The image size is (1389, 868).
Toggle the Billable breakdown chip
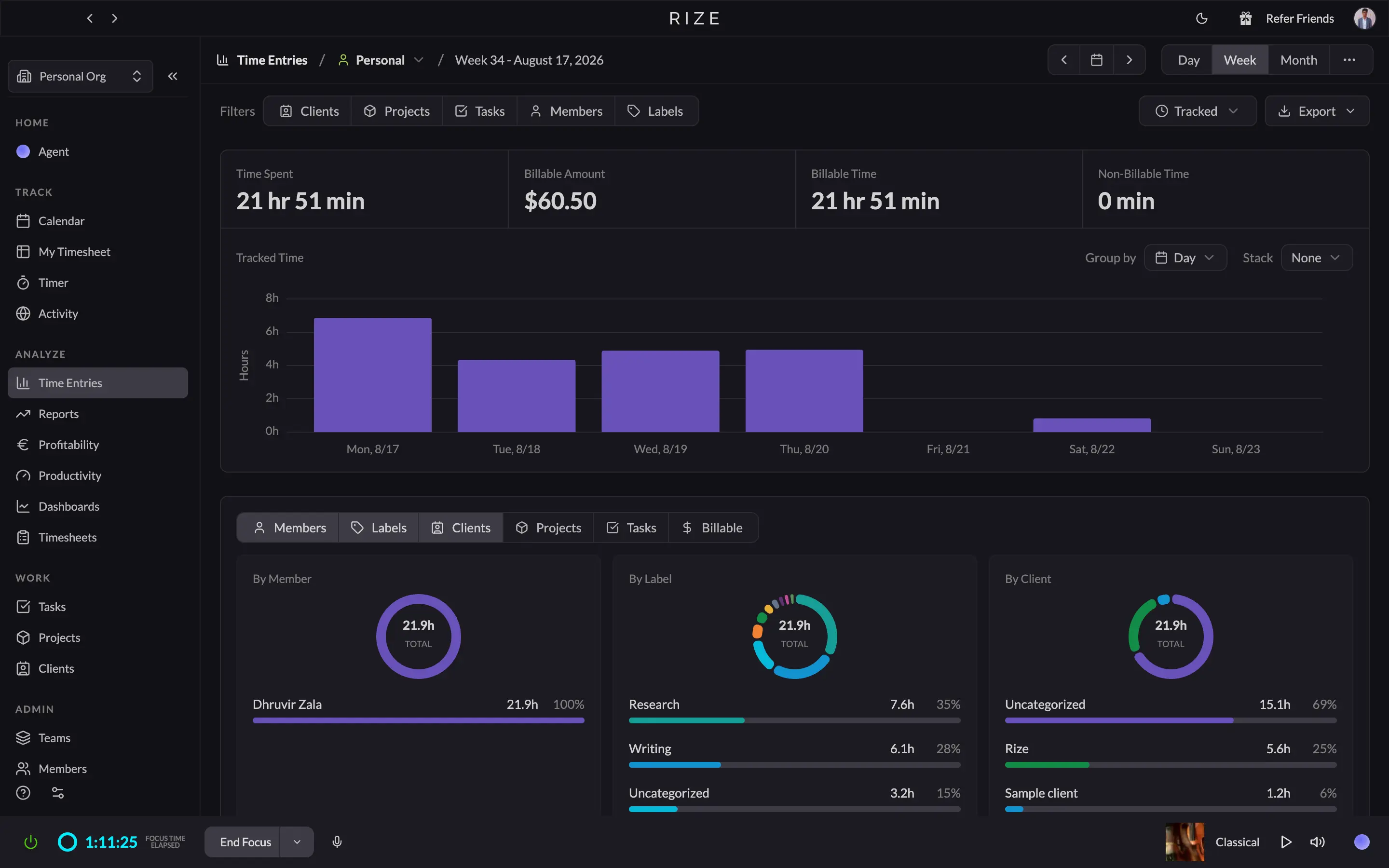(x=713, y=528)
